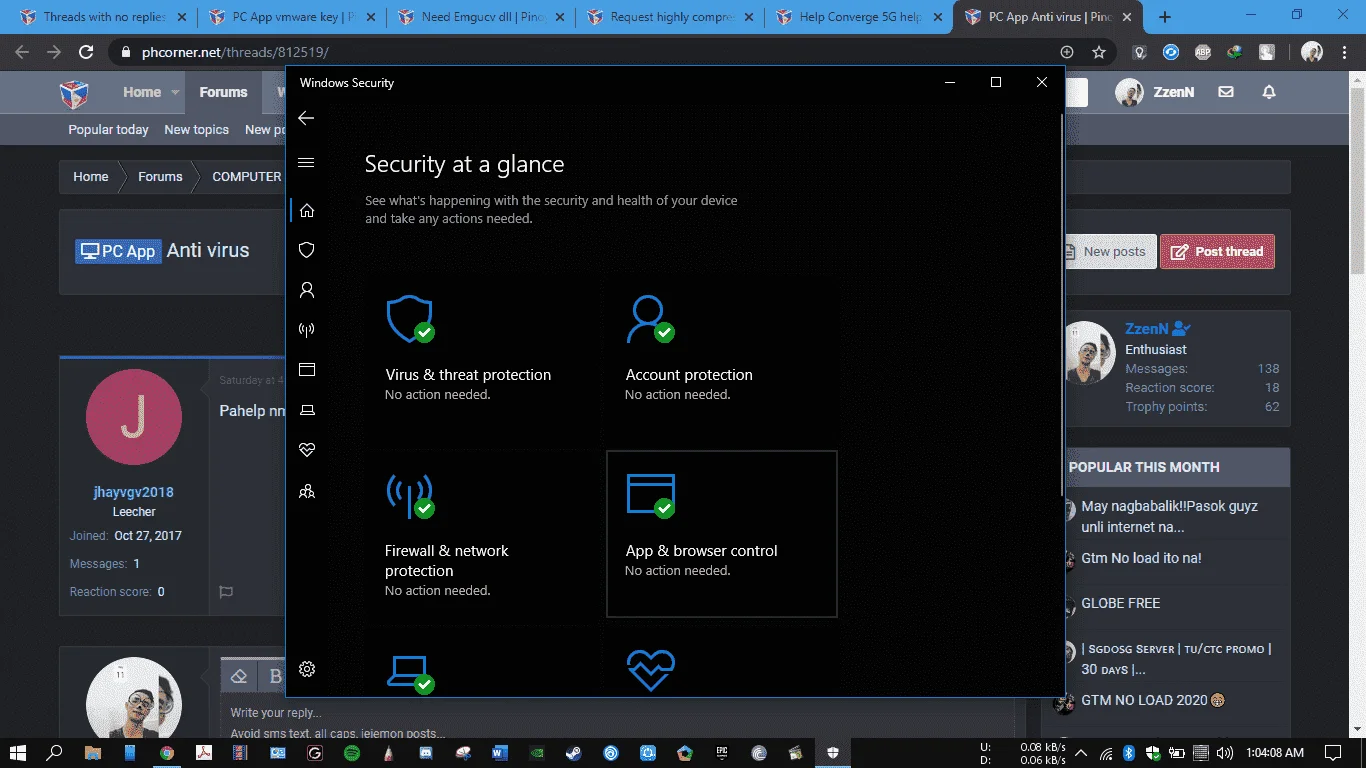Click the Home nav item on phcorner
The width and height of the screenshot is (1366, 768).
pyautogui.click(x=142, y=92)
